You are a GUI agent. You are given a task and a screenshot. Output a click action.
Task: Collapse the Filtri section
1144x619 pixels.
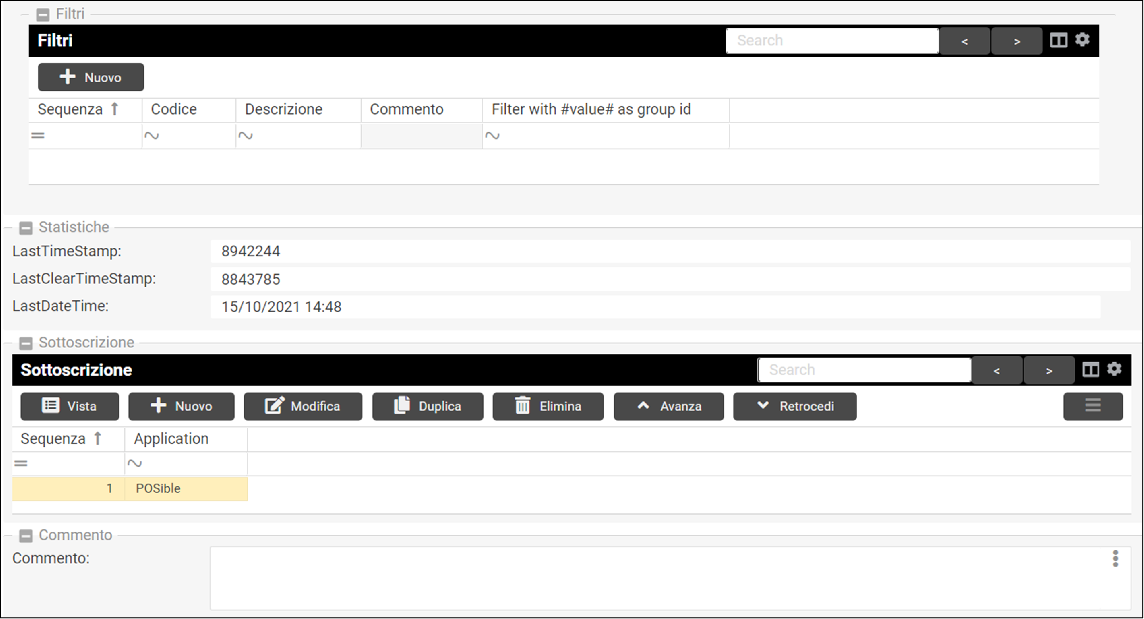point(42,15)
